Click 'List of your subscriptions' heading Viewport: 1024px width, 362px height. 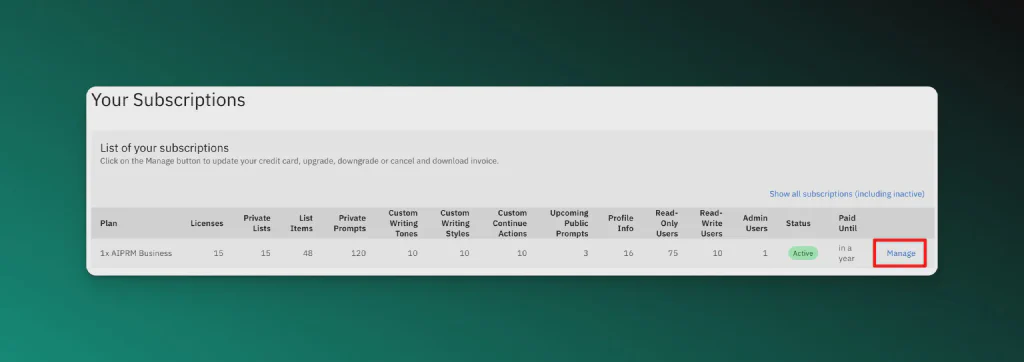click(165, 148)
